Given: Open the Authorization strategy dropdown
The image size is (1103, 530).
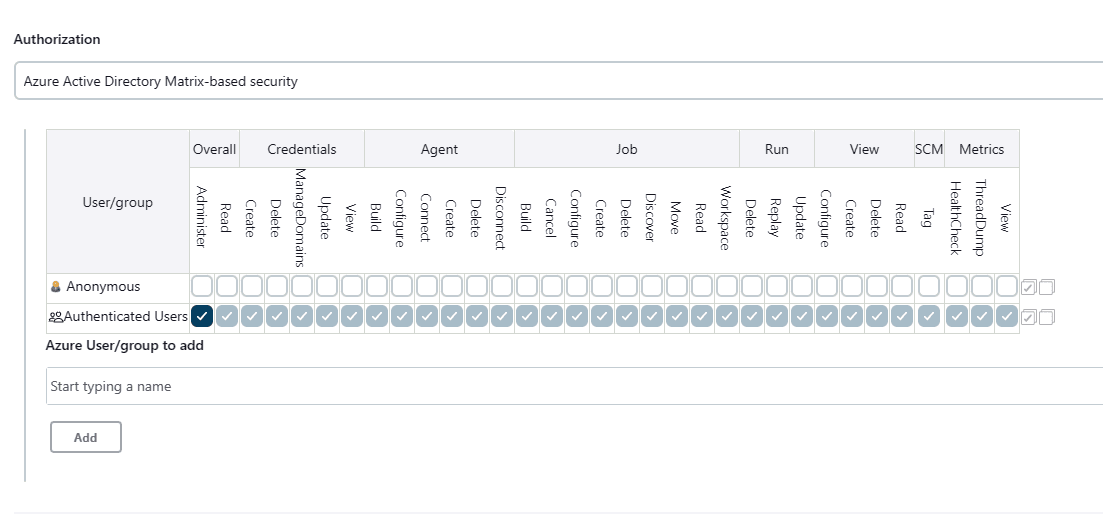Looking at the screenshot, I should tap(559, 81).
